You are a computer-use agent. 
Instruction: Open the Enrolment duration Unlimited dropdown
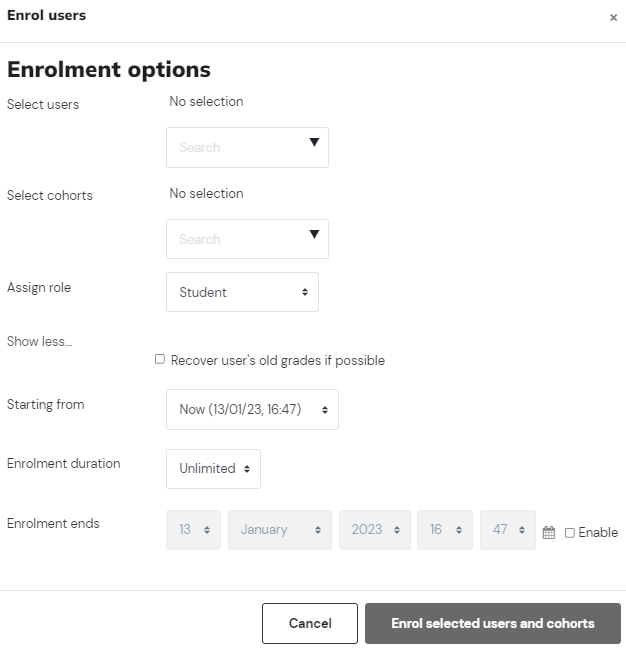pyautogui.click(x=213, y=469)
